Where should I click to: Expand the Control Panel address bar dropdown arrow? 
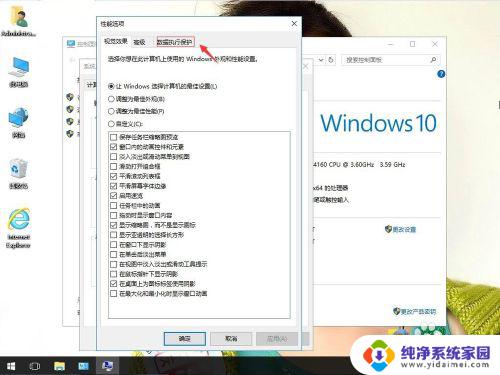pos(321,60)
